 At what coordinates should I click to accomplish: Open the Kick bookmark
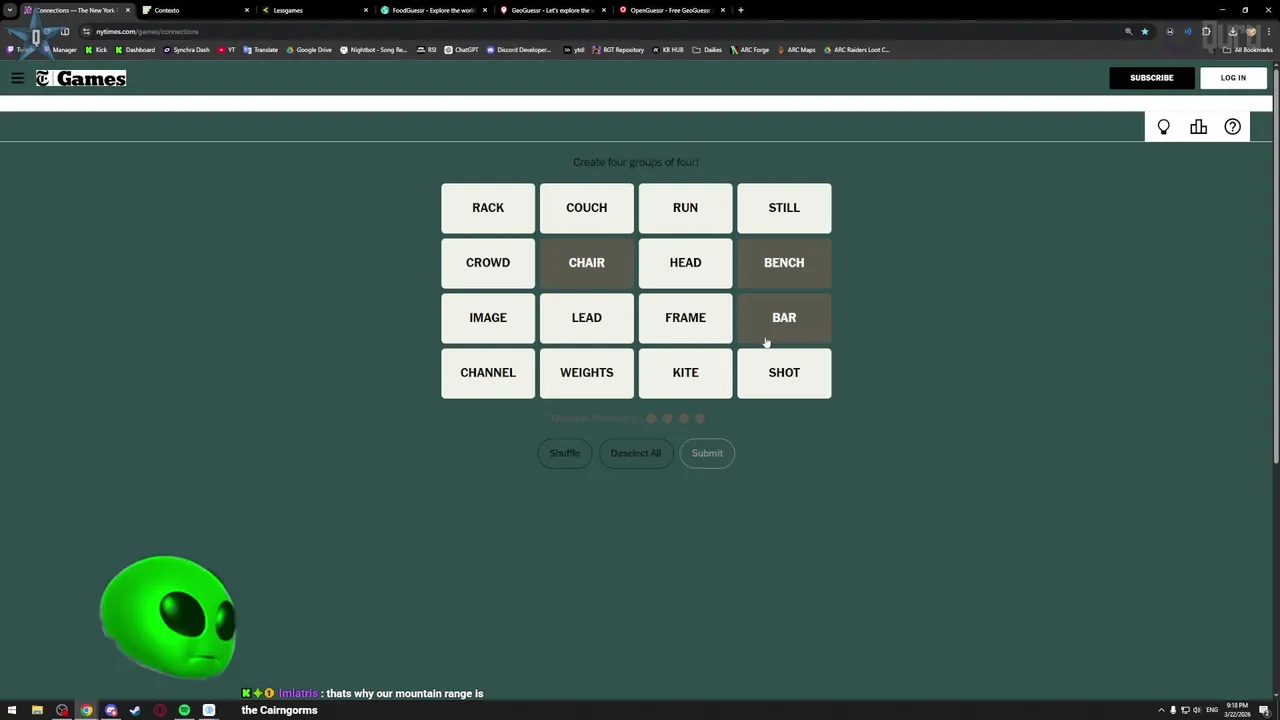click(x=96, y=50)
